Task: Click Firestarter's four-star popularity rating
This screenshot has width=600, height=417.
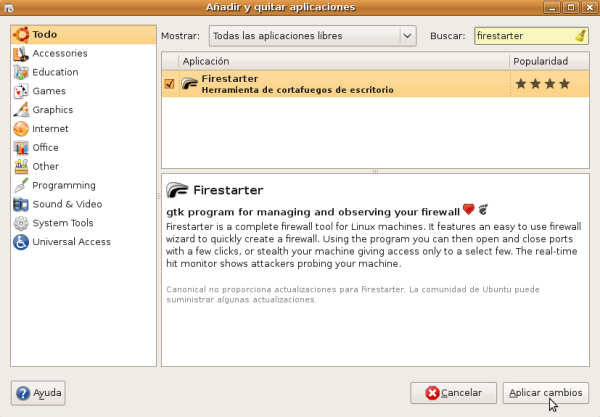Action: click(x=542, y=84)
